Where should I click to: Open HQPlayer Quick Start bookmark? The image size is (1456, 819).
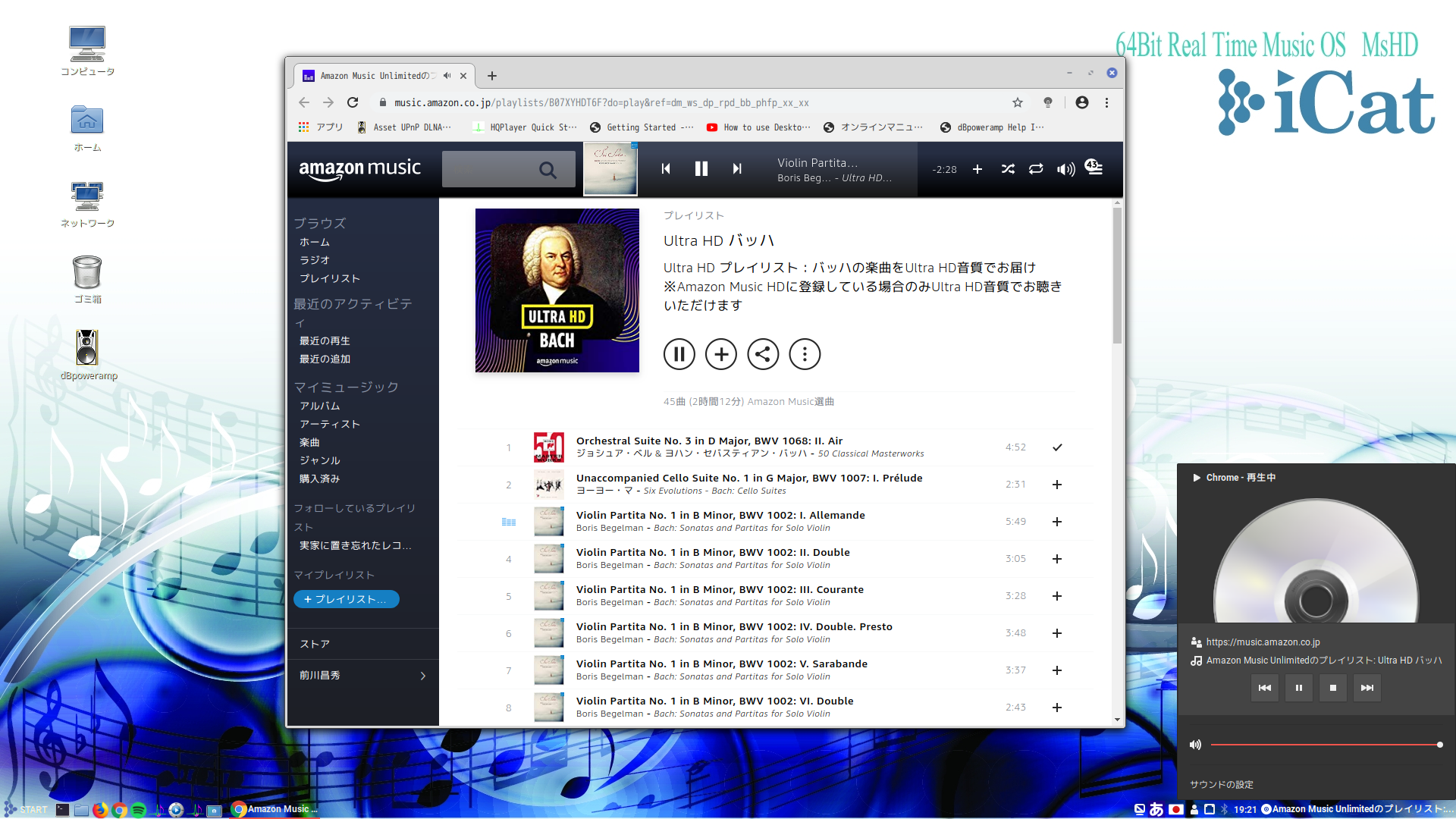tap(525, 127)
